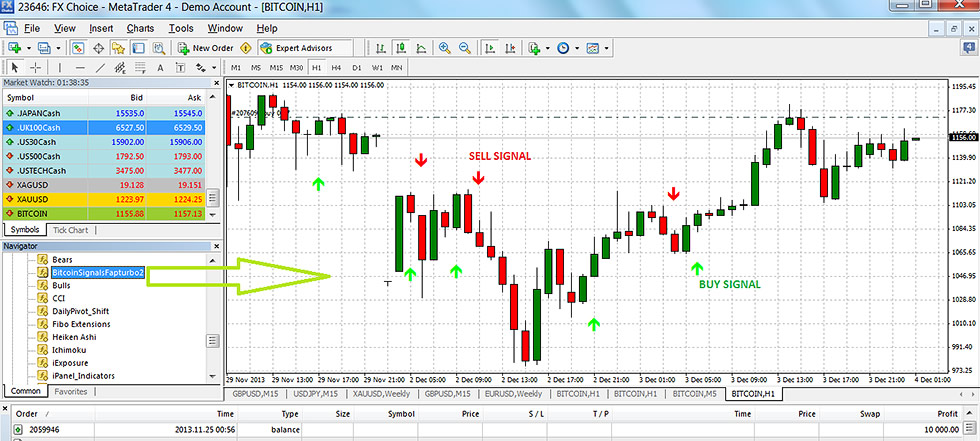Click the Periods clock icon
980x441 pixels.
point(563,48)
